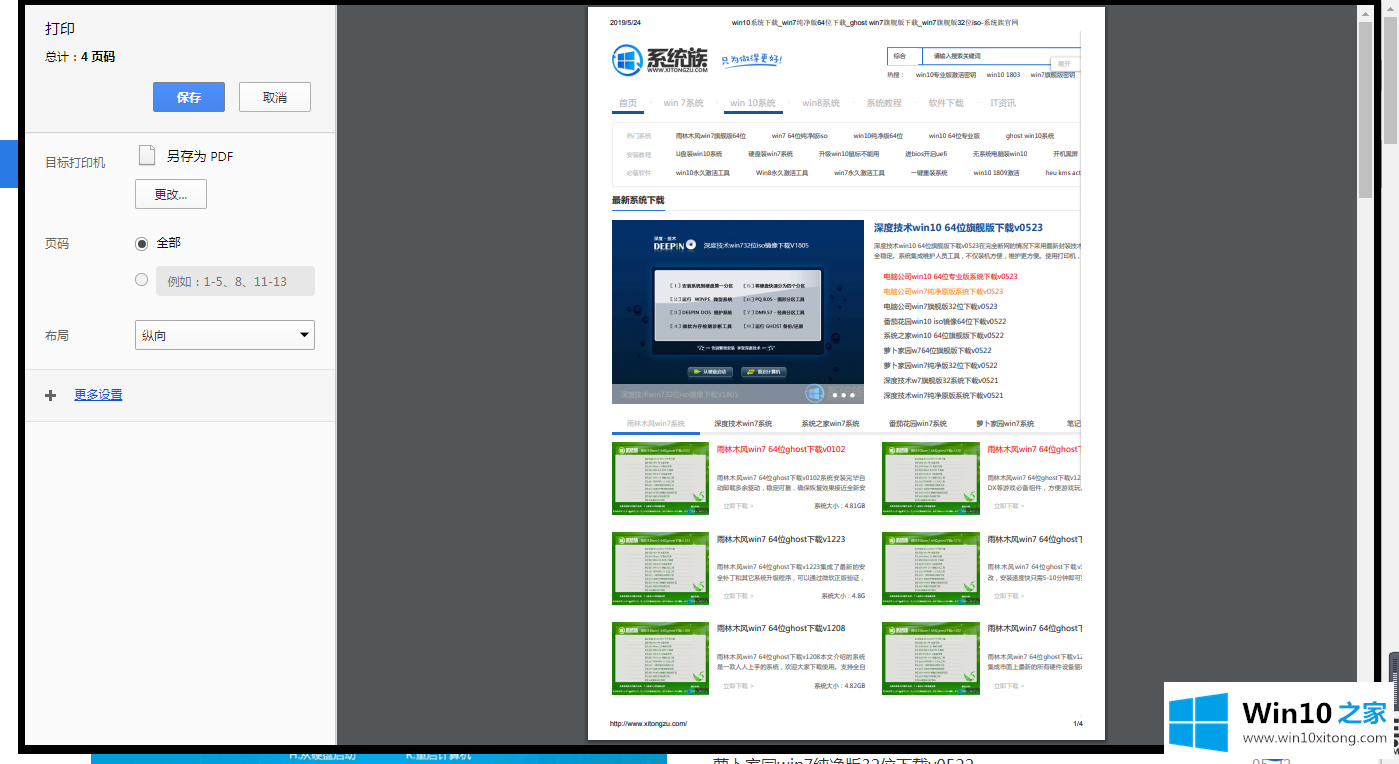
Task: Click the 系统之家win7系统 category tab in the preview
Action: click(x=830, y=424)
